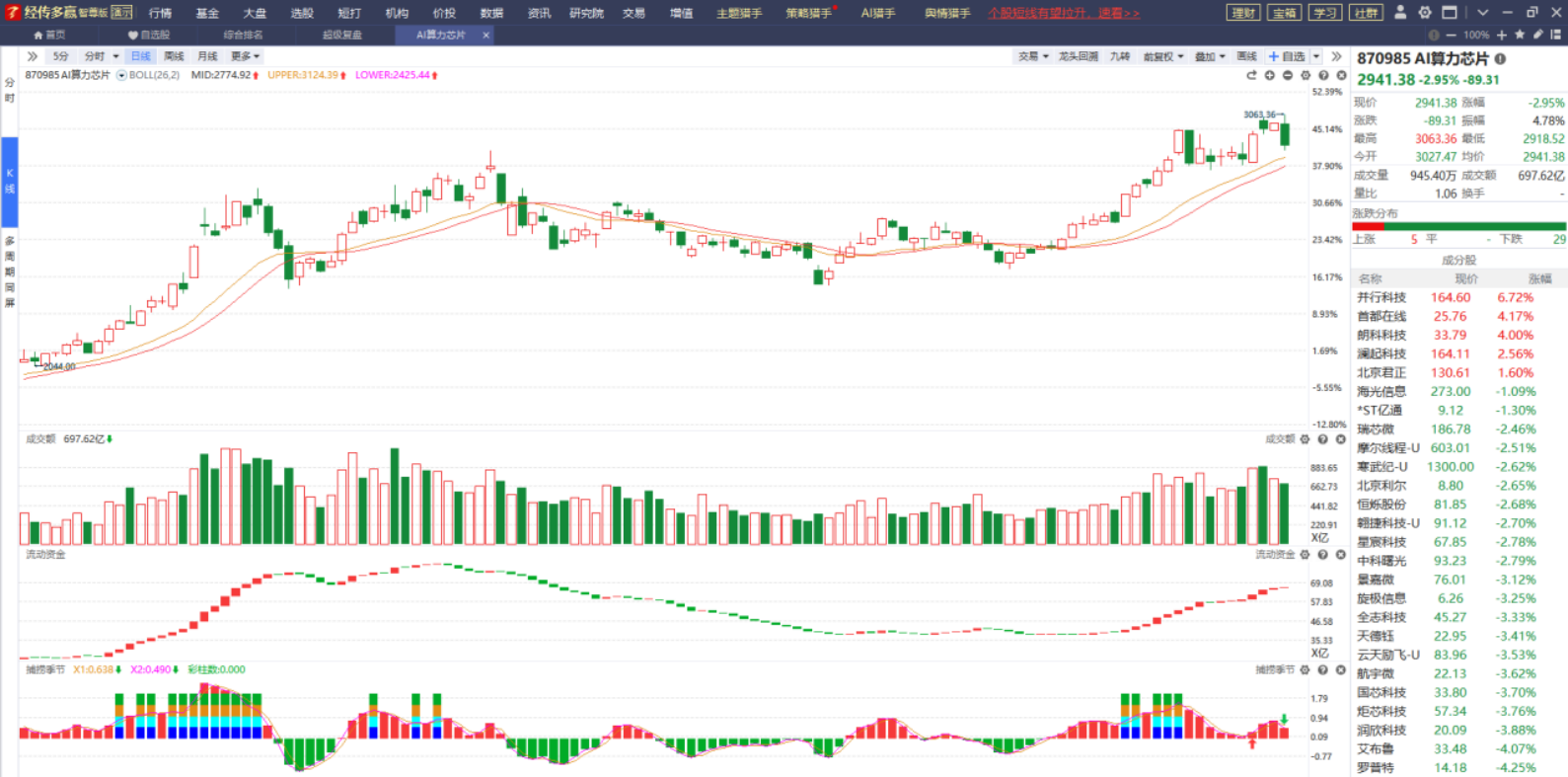Select 寒武纪-U in the constituent stock list
The height and width of the screenshot is (777, 1568).
coord(1382,467)
